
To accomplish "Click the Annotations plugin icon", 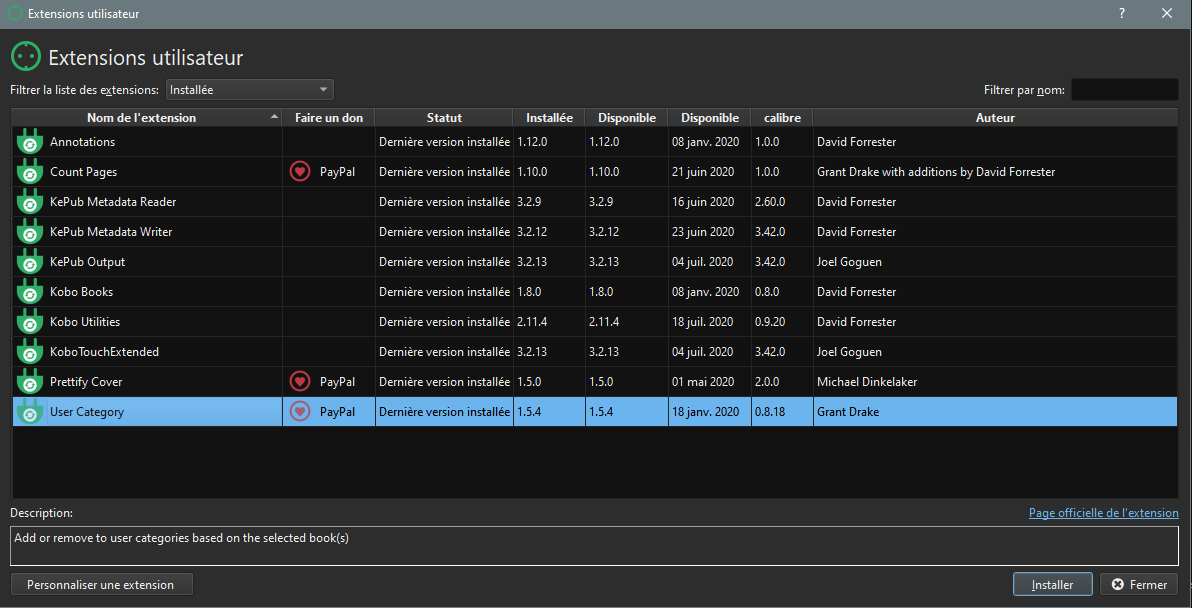I will click(30, 142).
